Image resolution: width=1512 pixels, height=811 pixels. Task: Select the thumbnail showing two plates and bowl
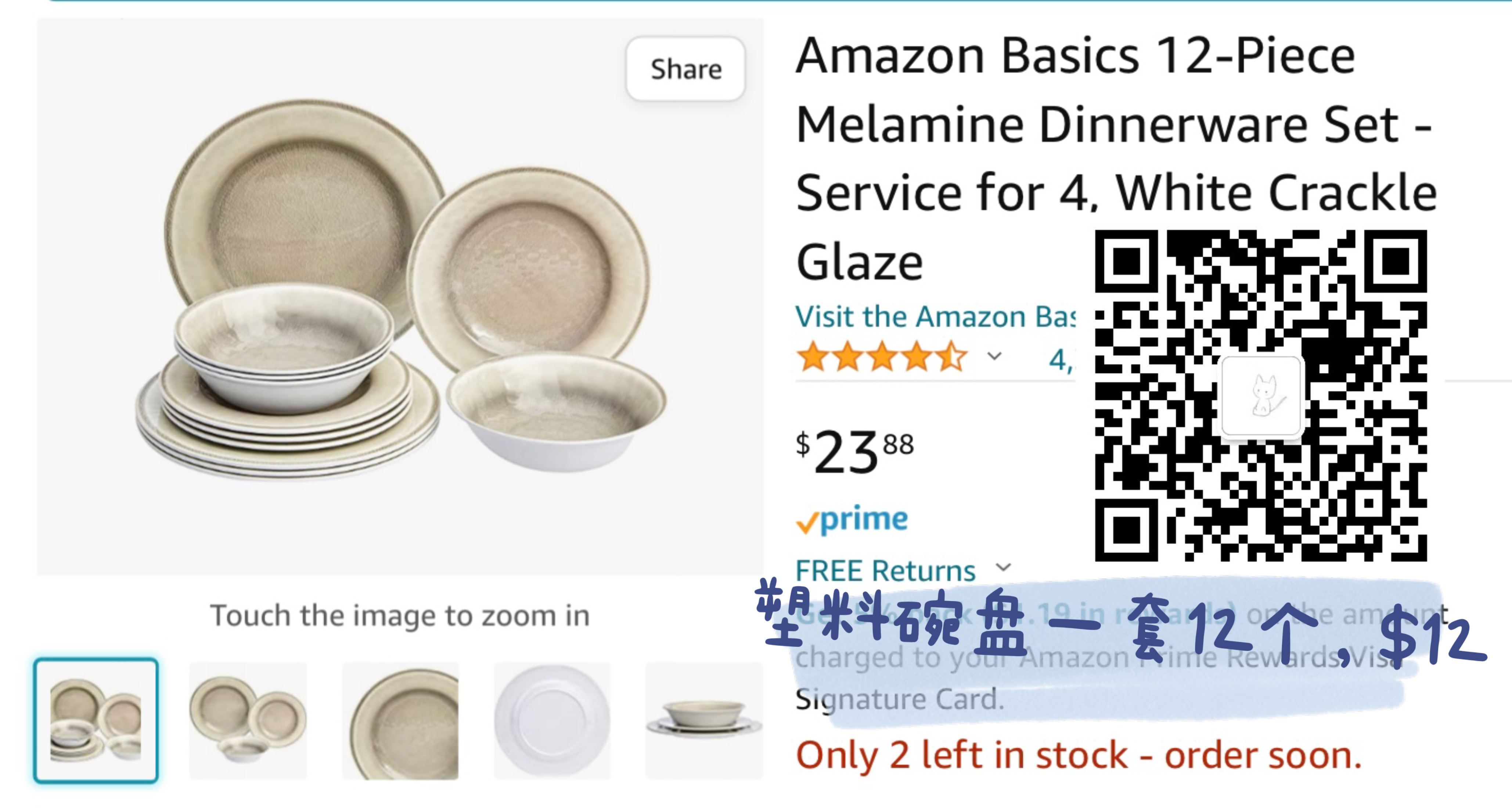click(x=248, y=721)
